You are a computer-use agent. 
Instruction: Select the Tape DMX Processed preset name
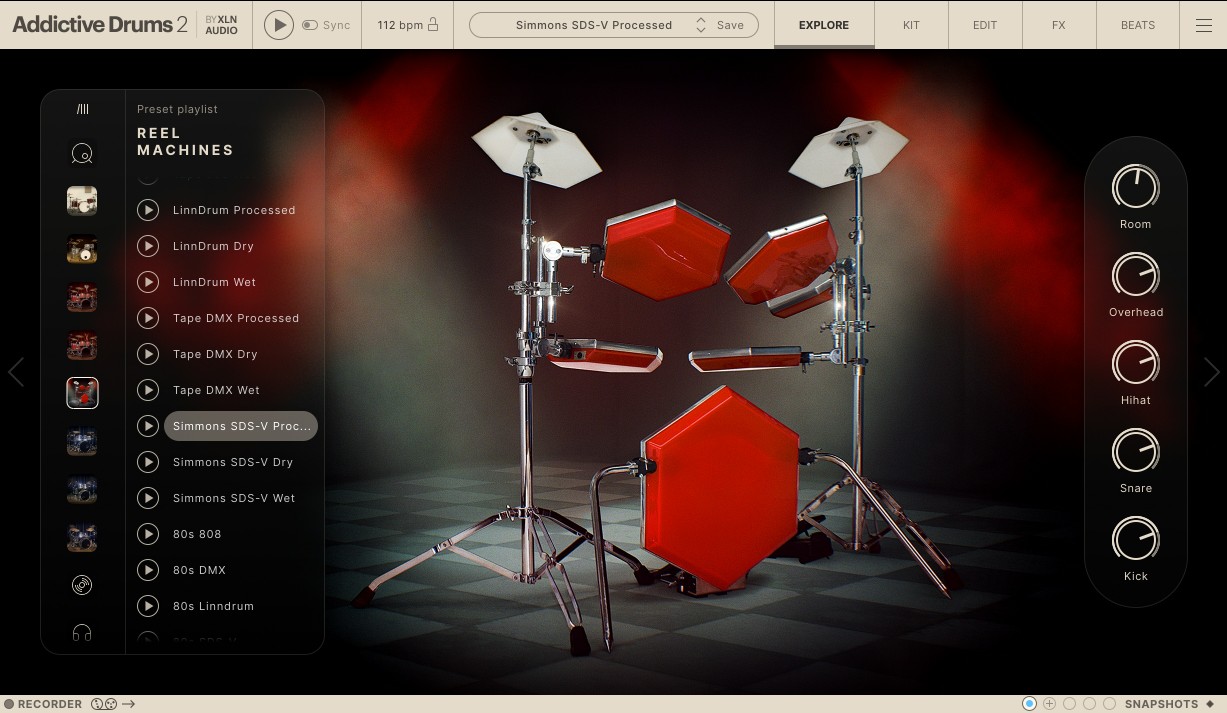236,318
